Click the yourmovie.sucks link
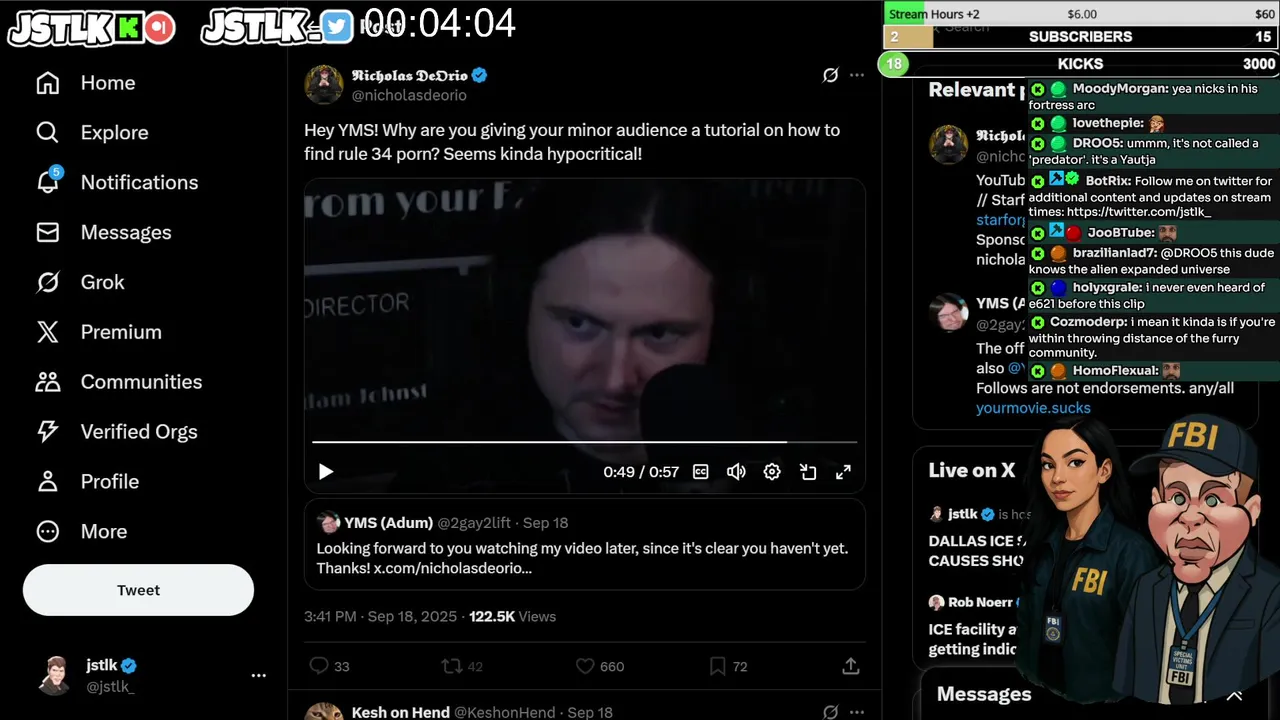The image size is (1280, 720). point(1033,408)
